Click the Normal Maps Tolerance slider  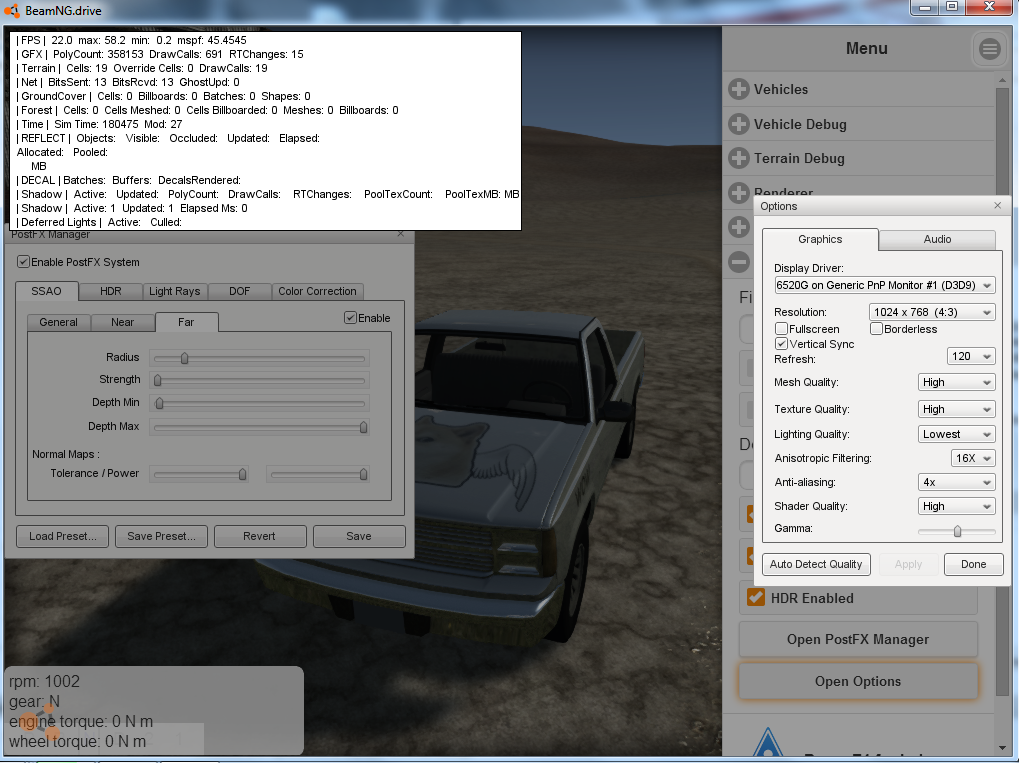pyautogui.click(x=199, y=474)
